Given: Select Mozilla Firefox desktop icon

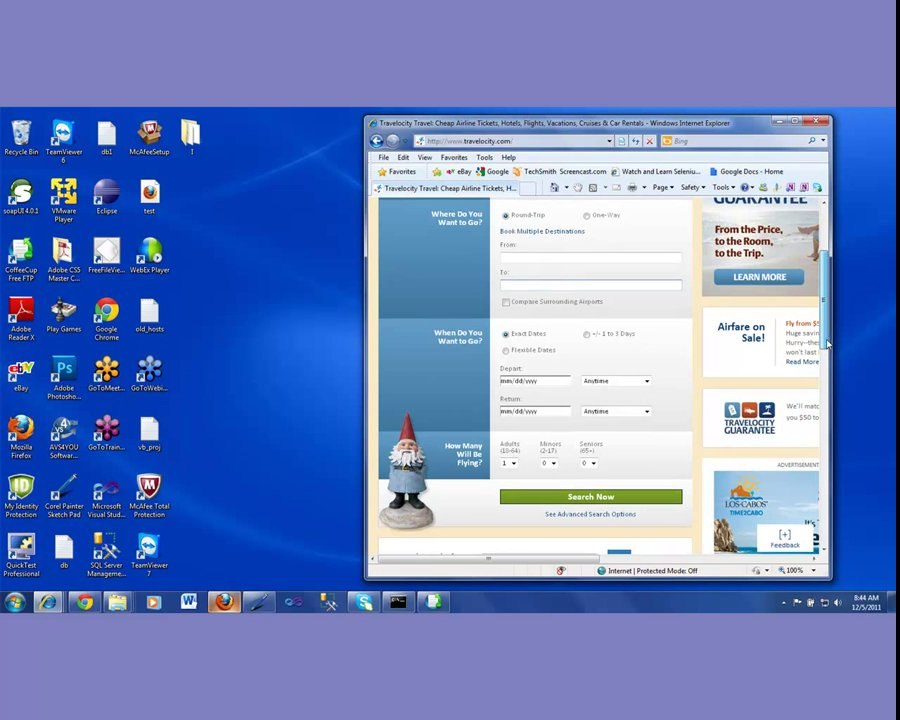Looking at the screenshot, I should (x=21, y=437).
